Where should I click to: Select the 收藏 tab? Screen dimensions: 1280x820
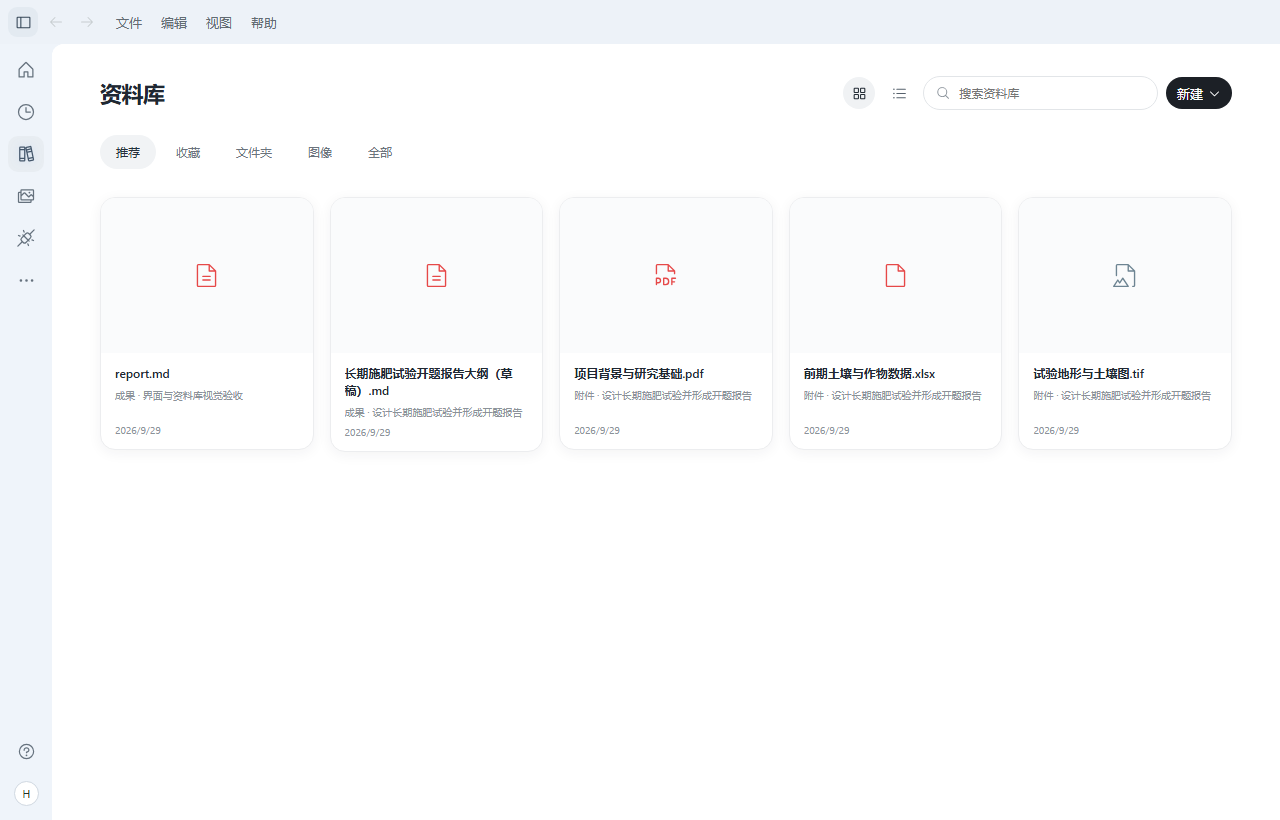pyautogui.click(x=188, y=152)
